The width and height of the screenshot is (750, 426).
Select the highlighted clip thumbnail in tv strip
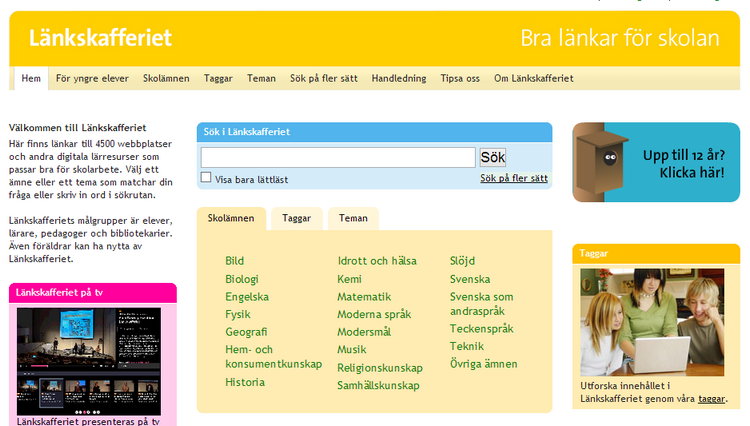click(51, 392)
